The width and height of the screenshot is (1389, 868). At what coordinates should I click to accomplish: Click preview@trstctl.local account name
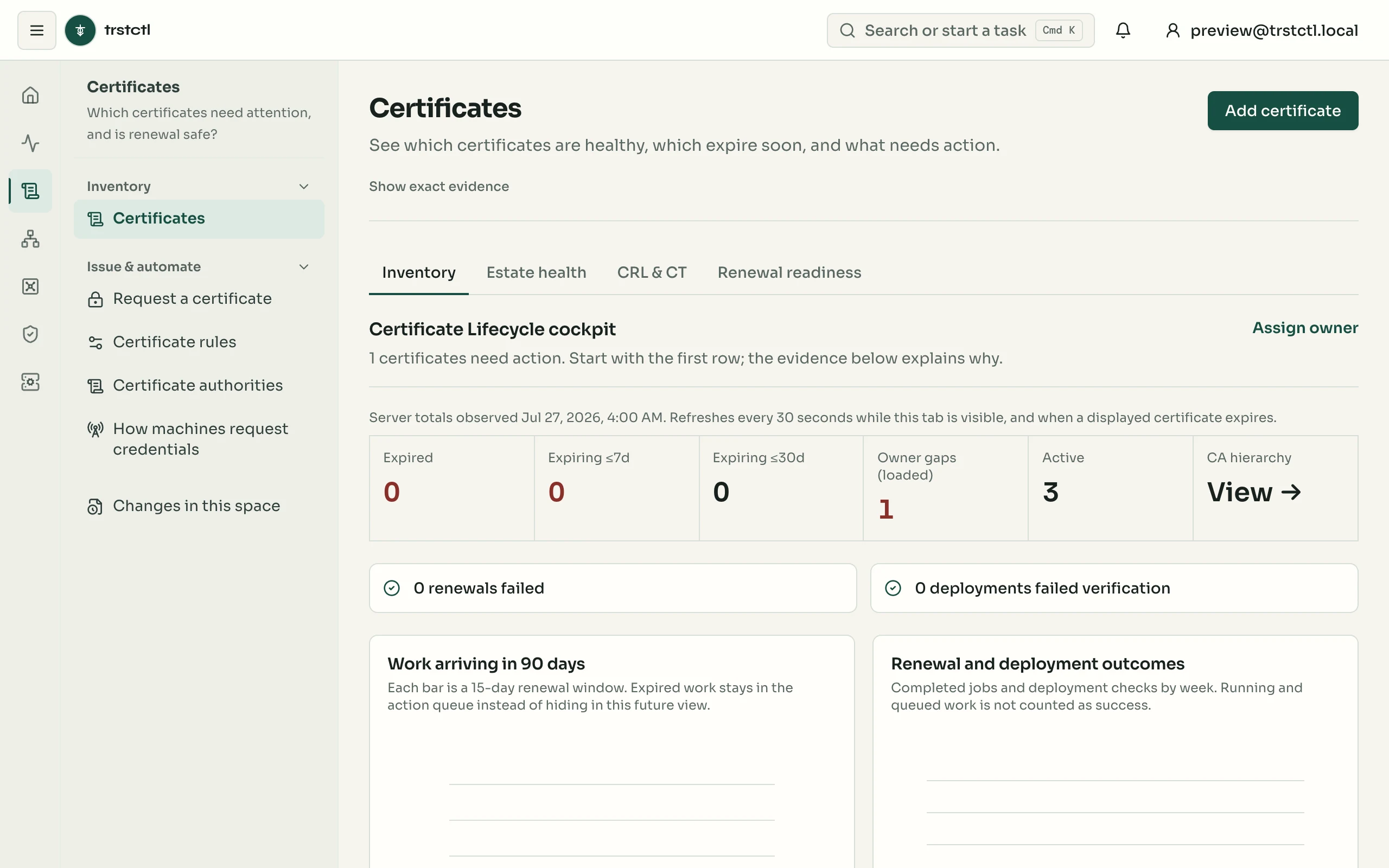click(x=1273, y=30)
